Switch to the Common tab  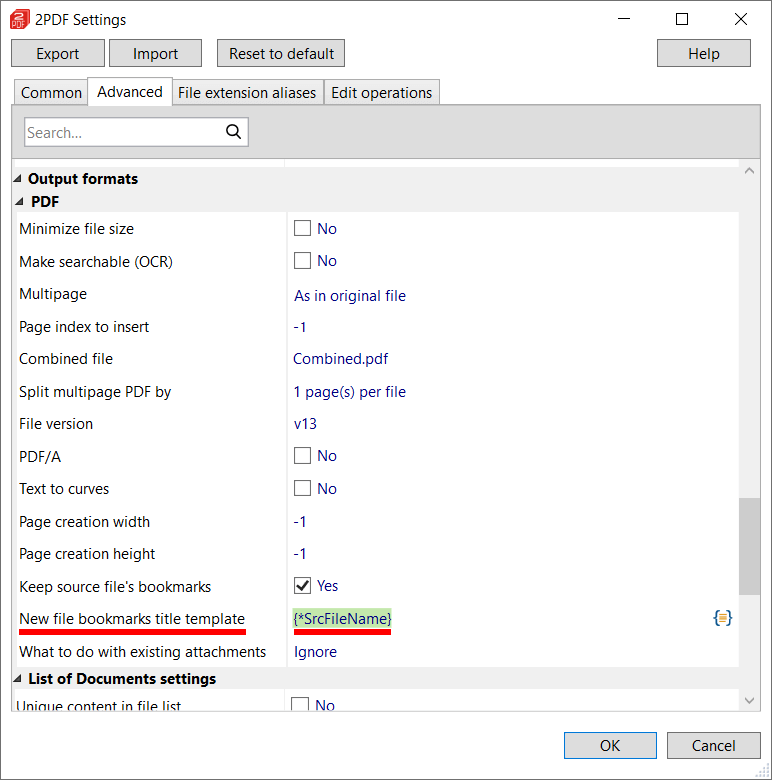click(51, 92)
